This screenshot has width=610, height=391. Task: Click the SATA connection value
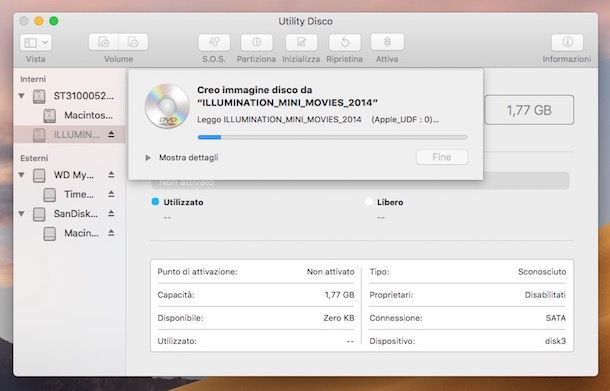pos(556,318)
